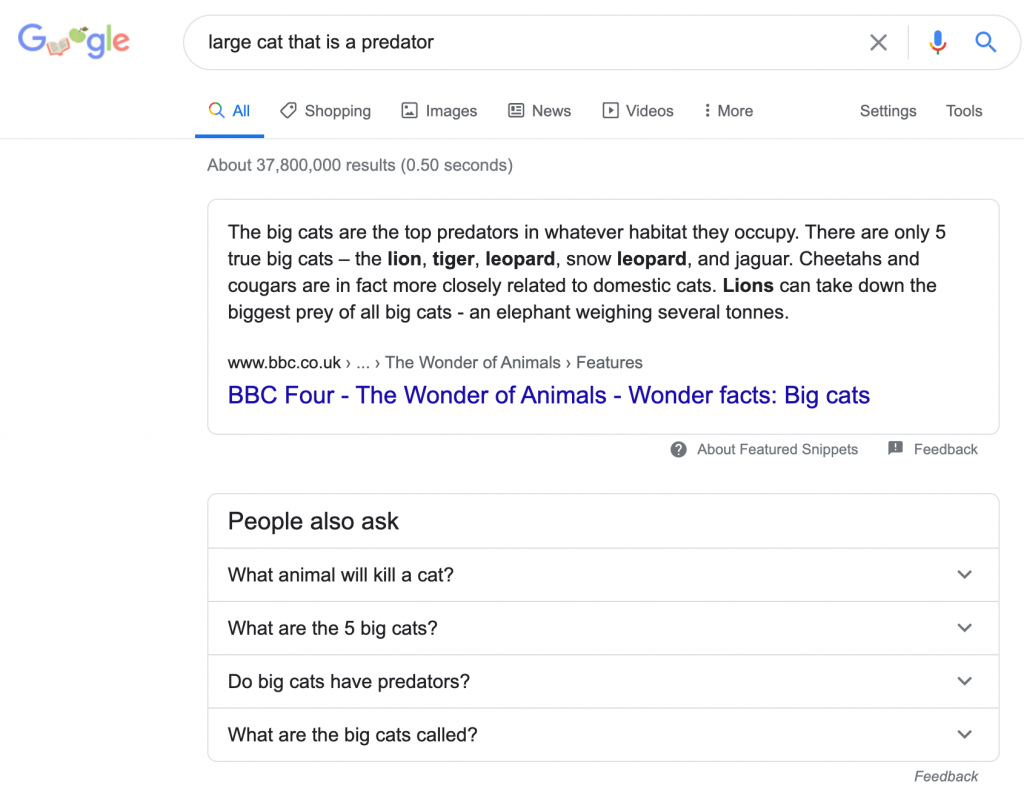
Task: Clear the search box with the X icon
Action: point(878,42)
